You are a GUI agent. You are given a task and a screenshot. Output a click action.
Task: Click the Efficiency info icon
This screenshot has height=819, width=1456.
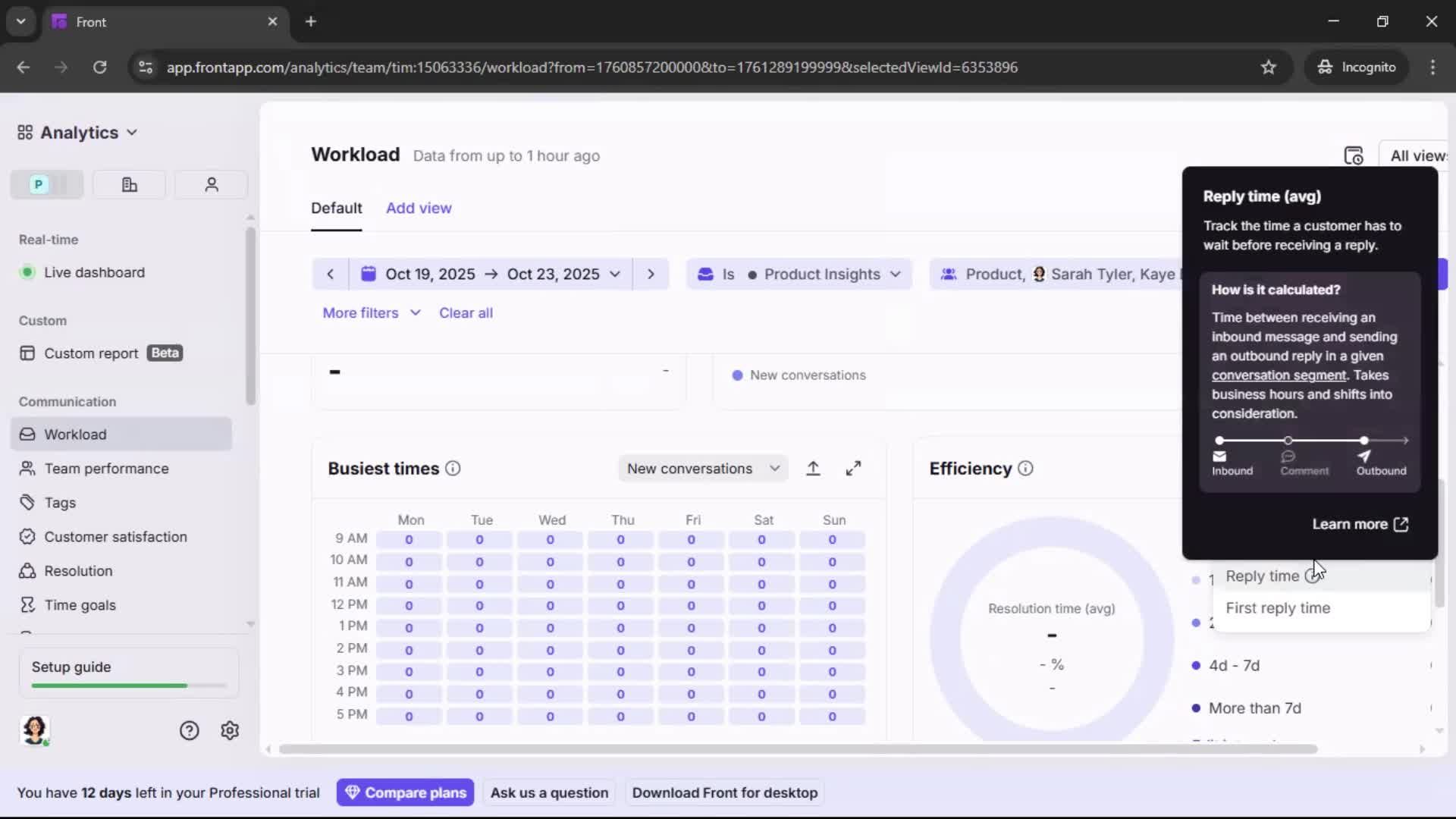(1025, 469)
